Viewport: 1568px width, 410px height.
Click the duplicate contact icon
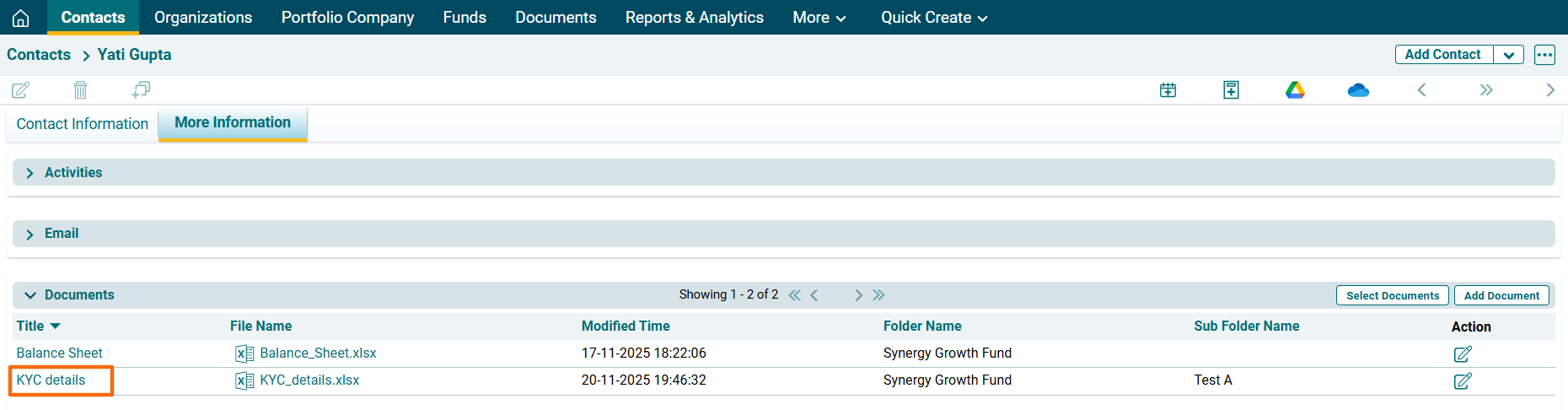pyautogui.click(x=141, y=89)
